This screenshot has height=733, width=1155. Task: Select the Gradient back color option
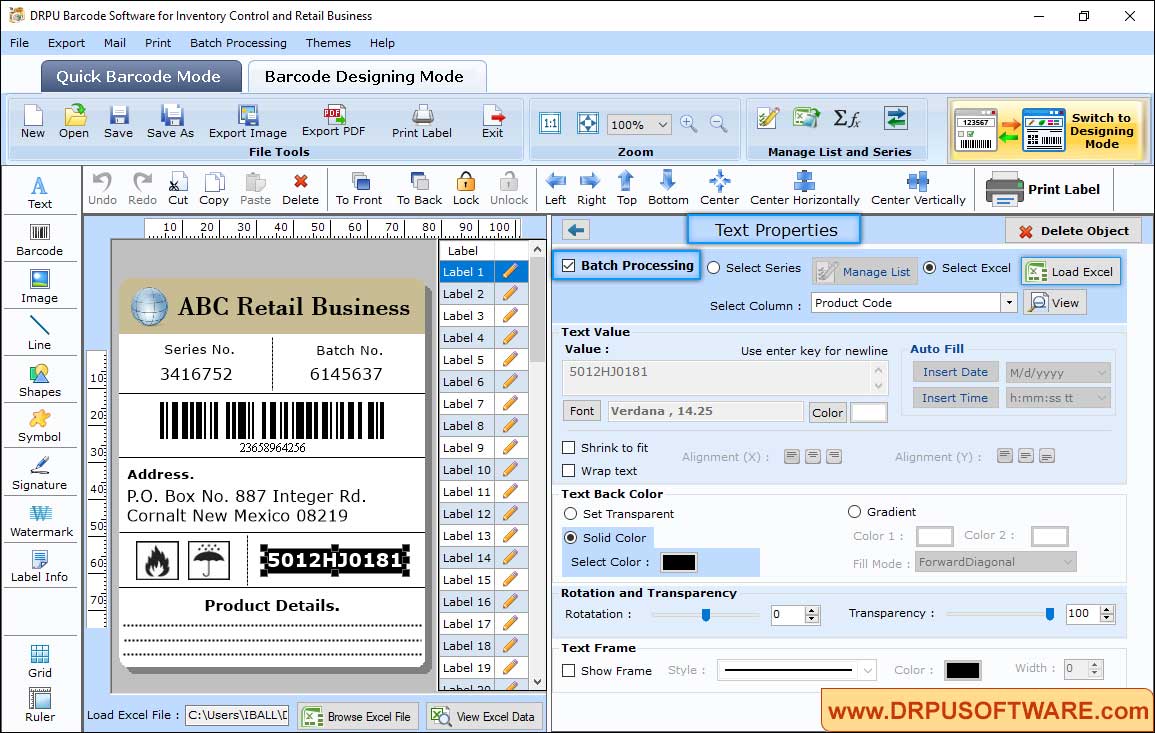pos(854,512)
